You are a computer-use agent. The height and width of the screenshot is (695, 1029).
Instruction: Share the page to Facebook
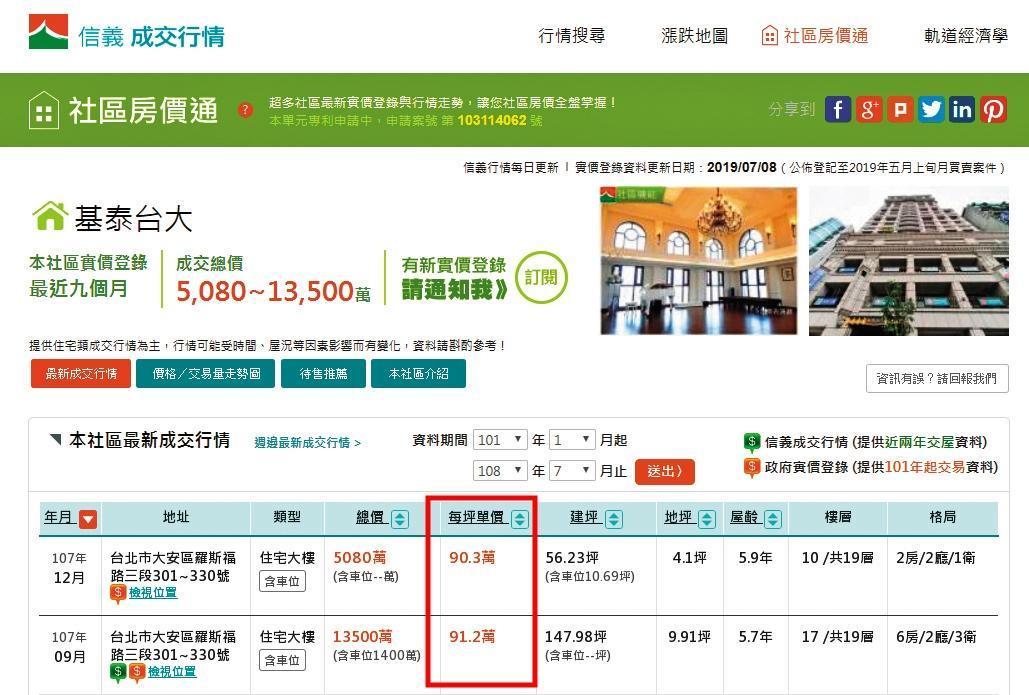click(x=838, y=109)
